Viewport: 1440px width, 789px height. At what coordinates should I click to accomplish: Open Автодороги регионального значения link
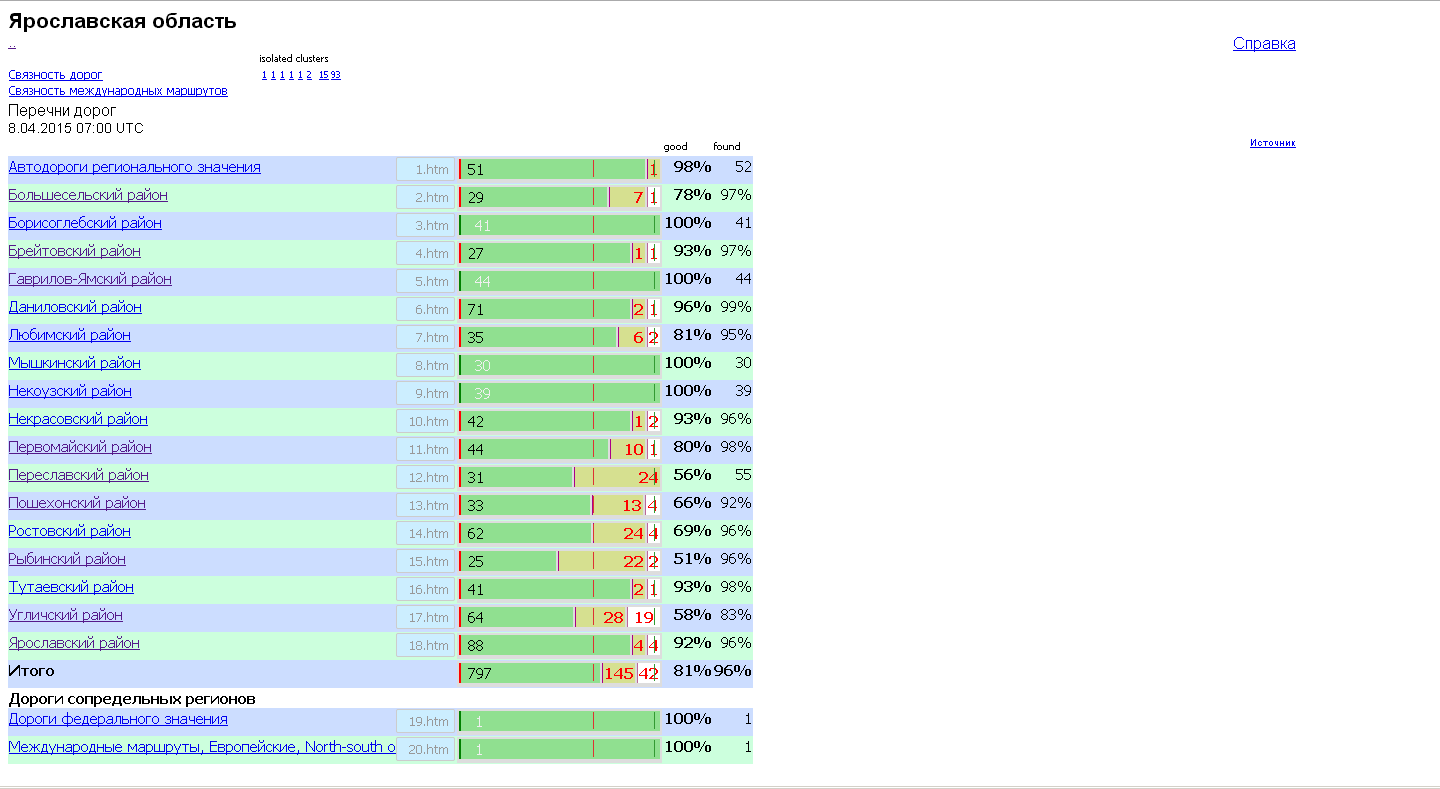[134, 167]
